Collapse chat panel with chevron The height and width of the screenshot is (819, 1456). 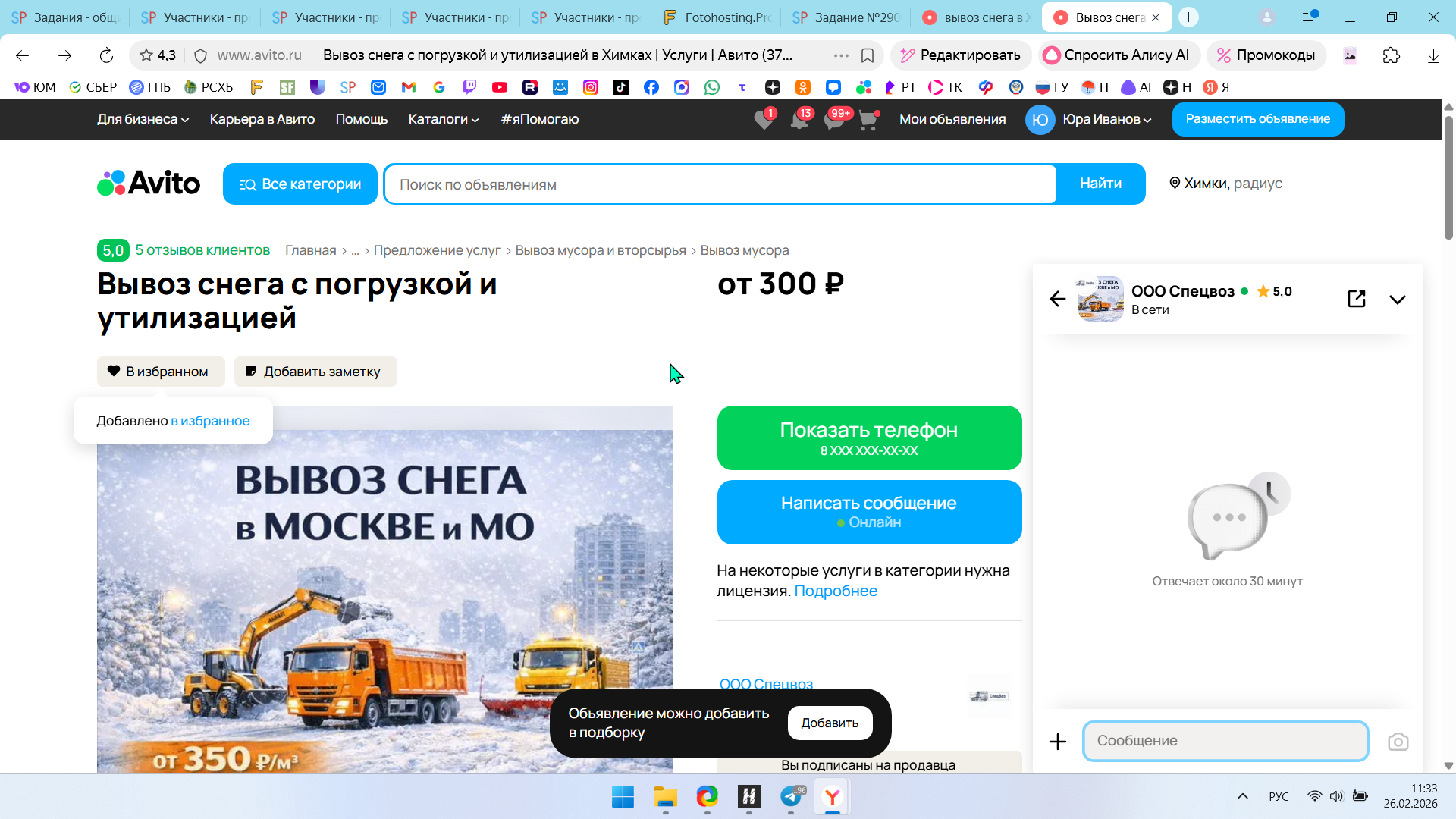[1397, 299]
